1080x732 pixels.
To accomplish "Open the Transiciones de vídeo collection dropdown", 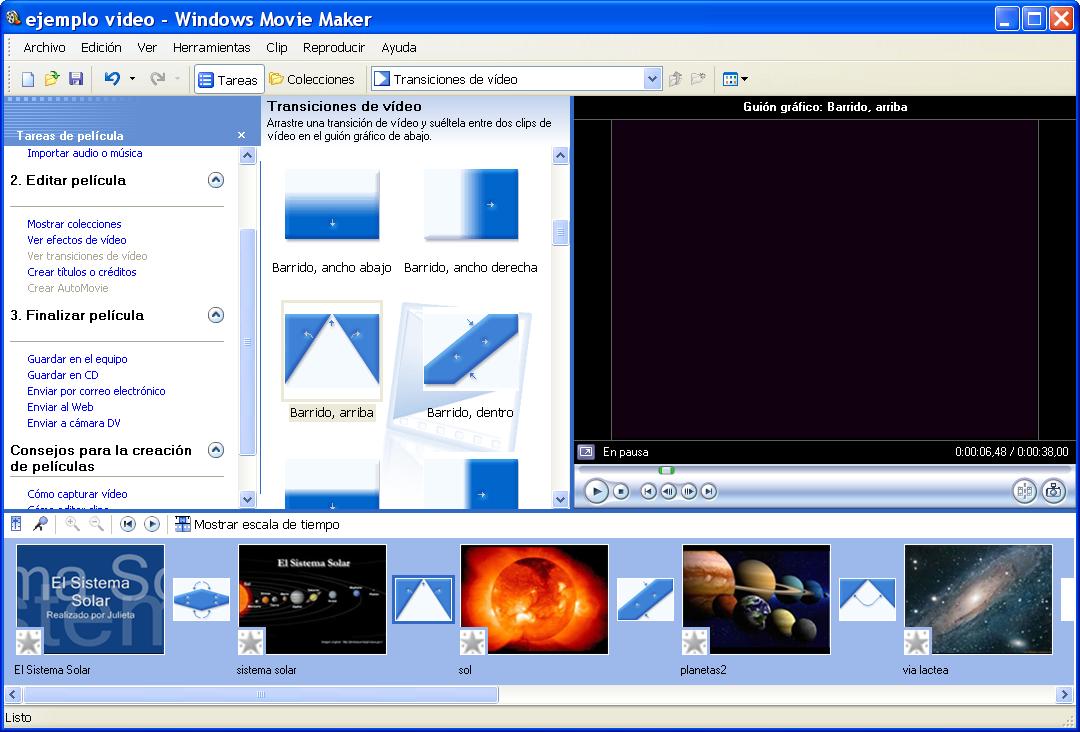I will pyautogui.click(x=652, y=79).
